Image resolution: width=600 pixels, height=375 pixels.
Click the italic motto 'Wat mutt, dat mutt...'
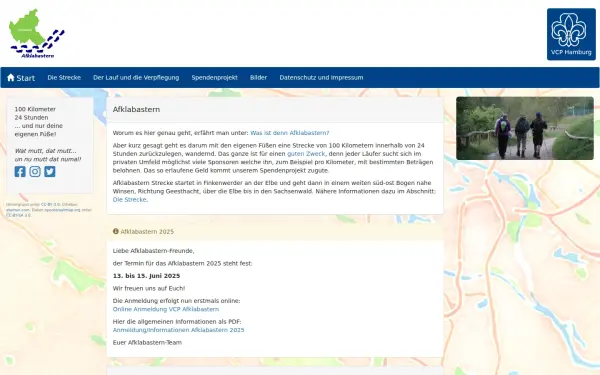[46, 151]
